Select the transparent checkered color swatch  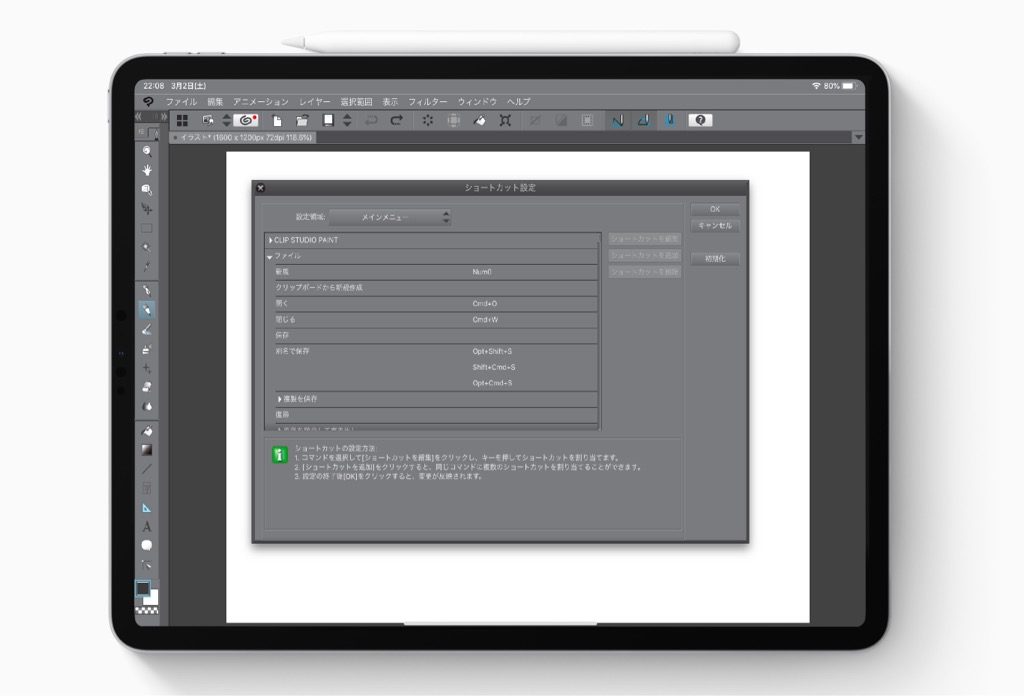click(x=147, y=610)
